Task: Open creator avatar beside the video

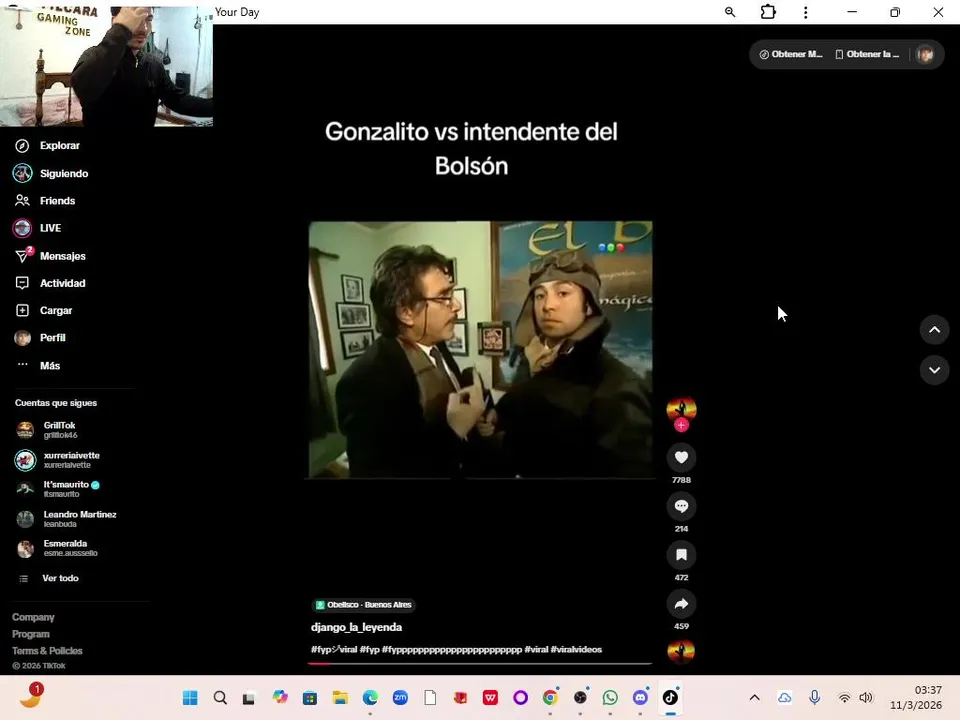Action: click(x=681, y=408)
